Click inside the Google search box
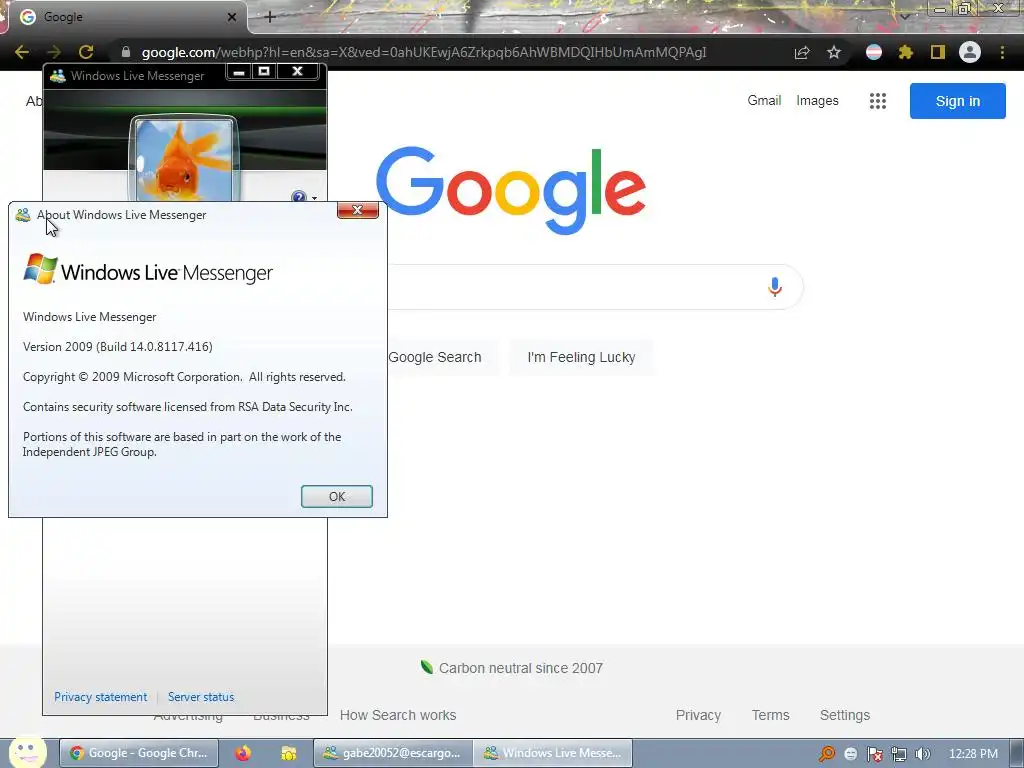1024x768 pixels. pyautogui.click(x=575, y=287)
